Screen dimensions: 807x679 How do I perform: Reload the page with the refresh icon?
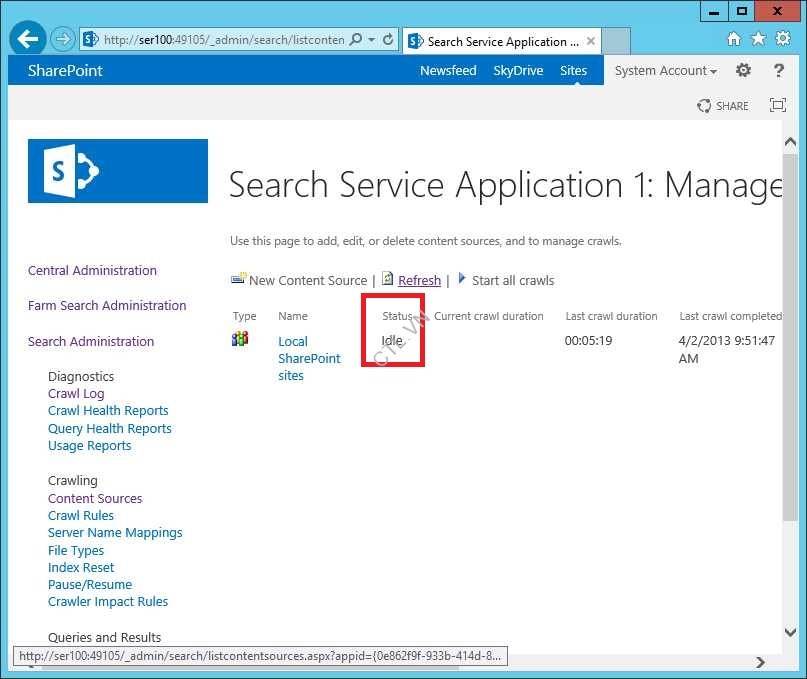click(389, 39)
